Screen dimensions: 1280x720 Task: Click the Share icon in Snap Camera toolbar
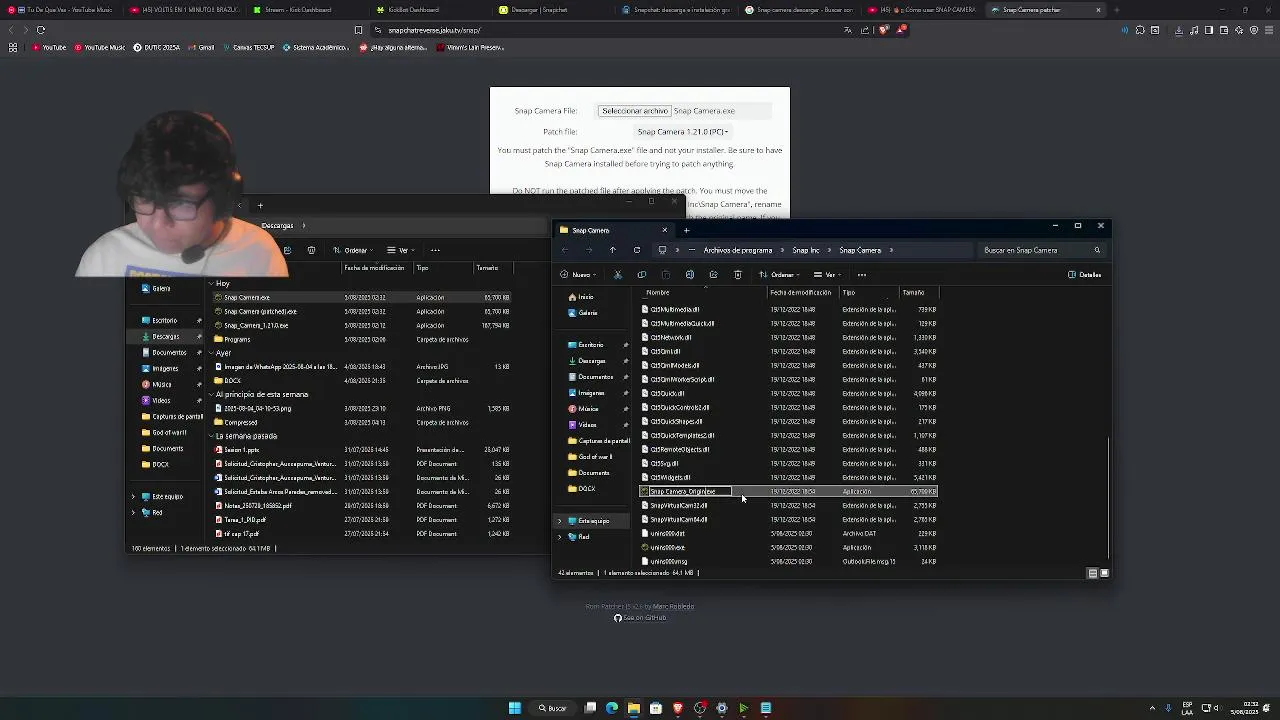pyautogui.click(x=713, y=275)
